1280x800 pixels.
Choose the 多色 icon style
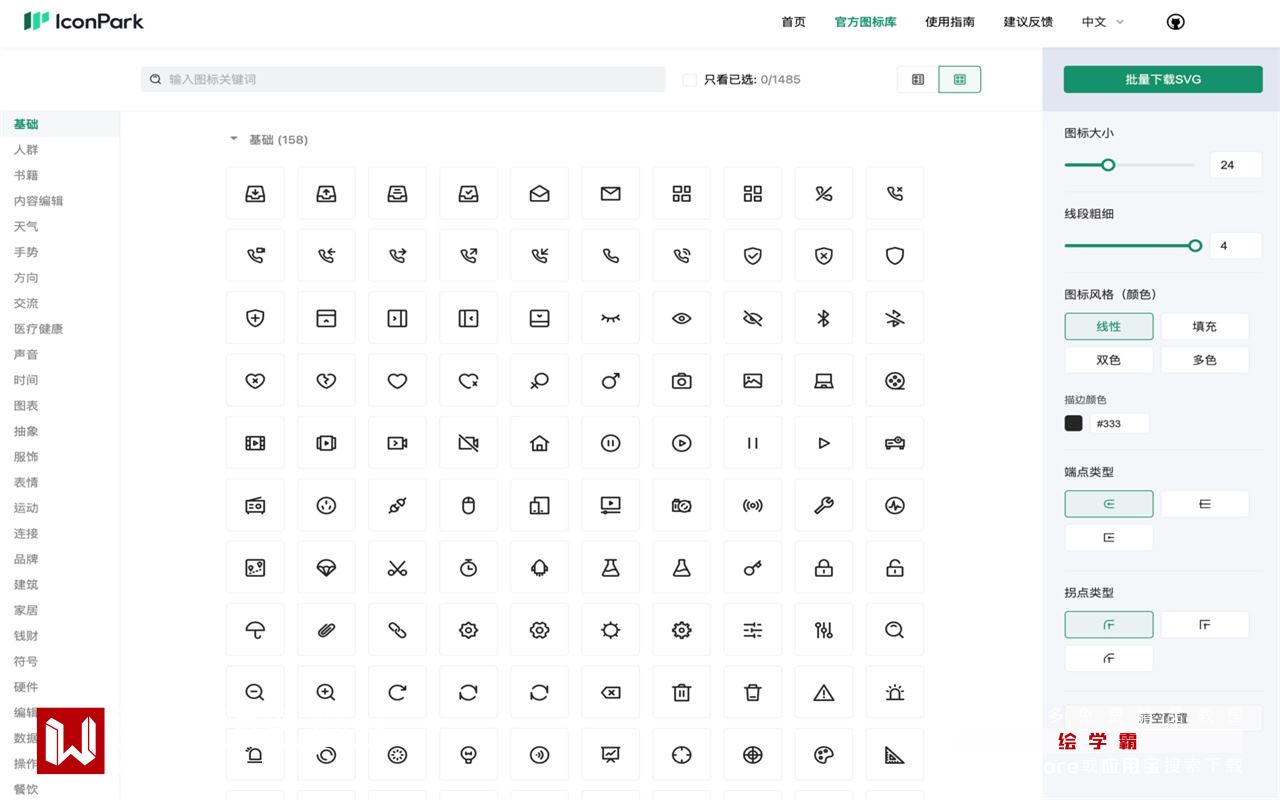1204,360
